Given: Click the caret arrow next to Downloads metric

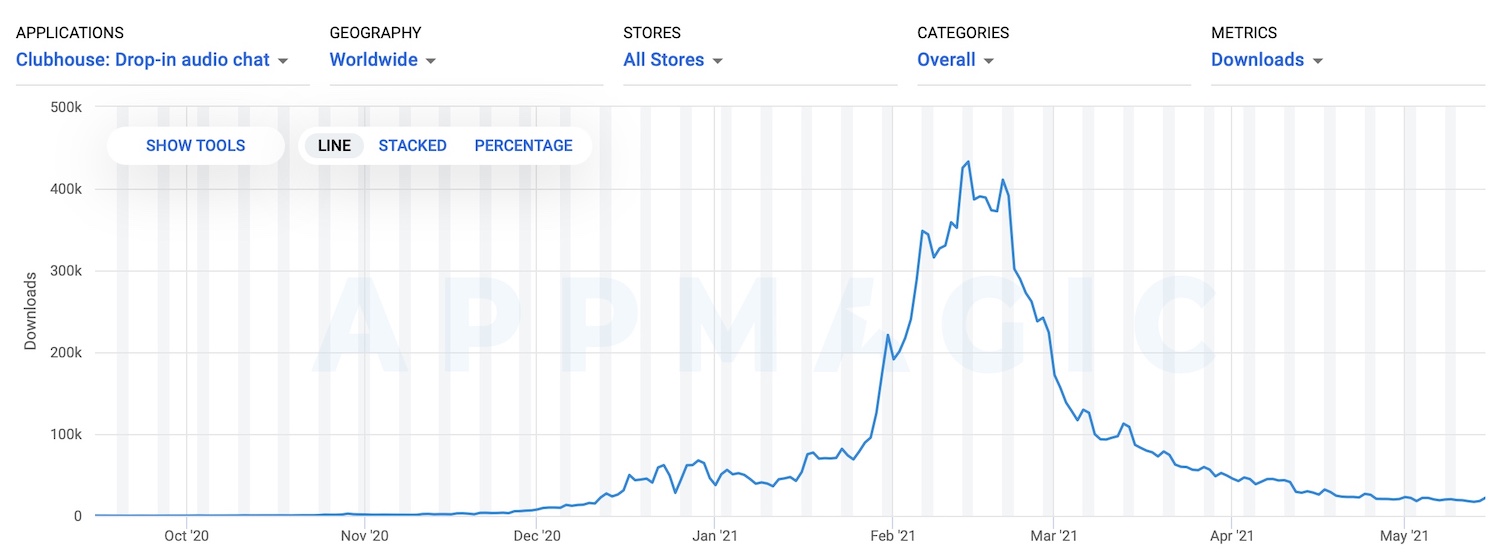Looking at the screenshot, I should click(1317, 61).
